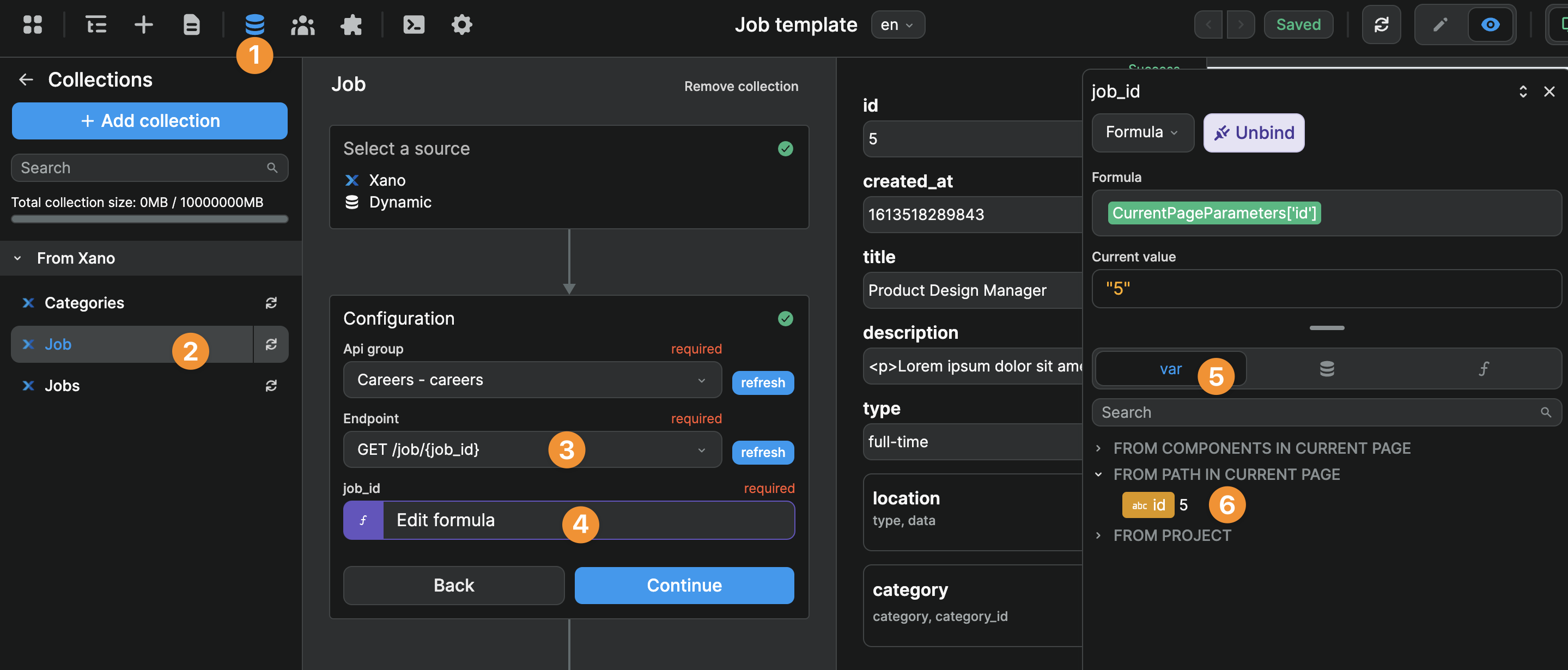Viewport: 1568px width, 670px height.
Task: Switch to edit mode pencil toggle
Action: (1440, 25)
